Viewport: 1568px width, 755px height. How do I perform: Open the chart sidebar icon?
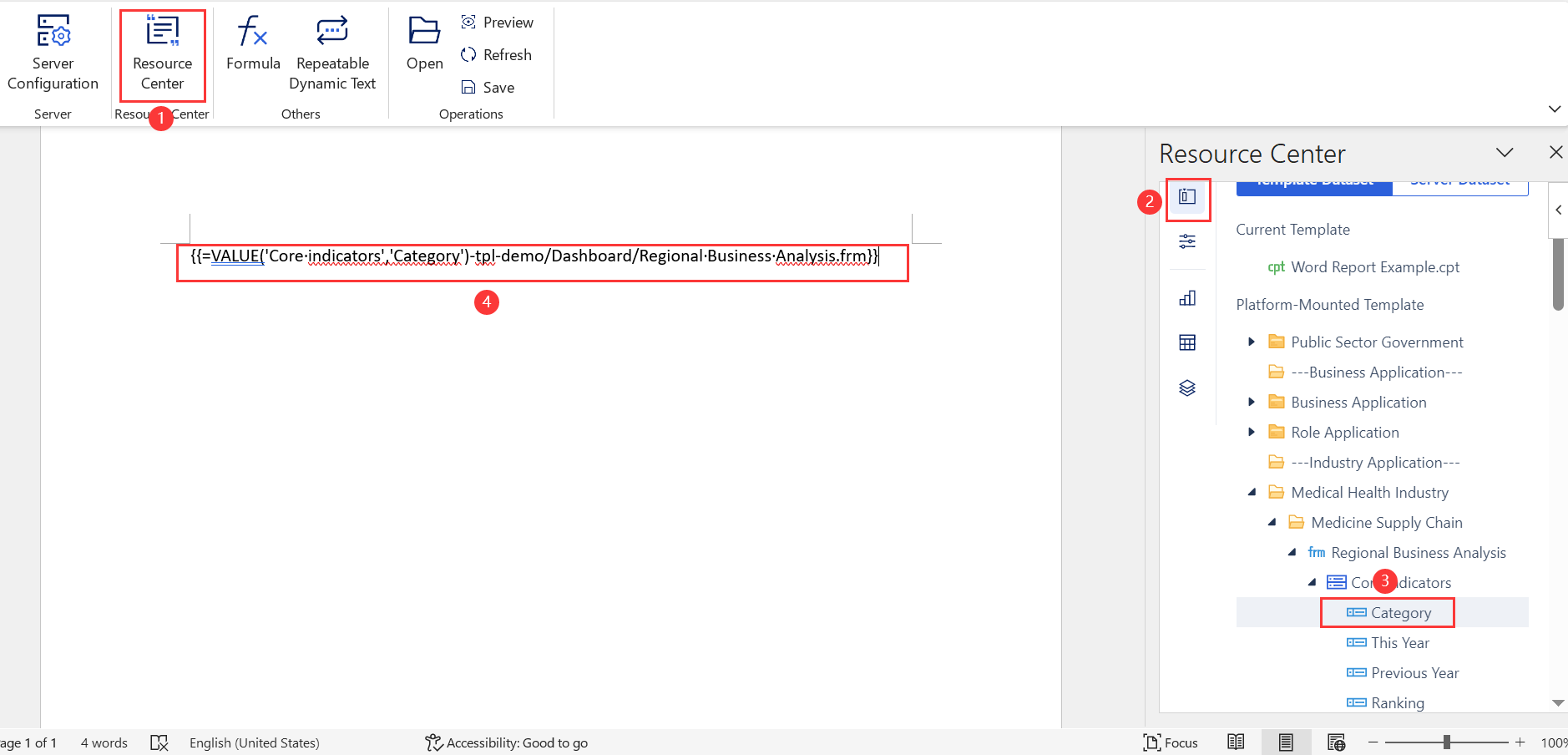(x=1187, y=298)
